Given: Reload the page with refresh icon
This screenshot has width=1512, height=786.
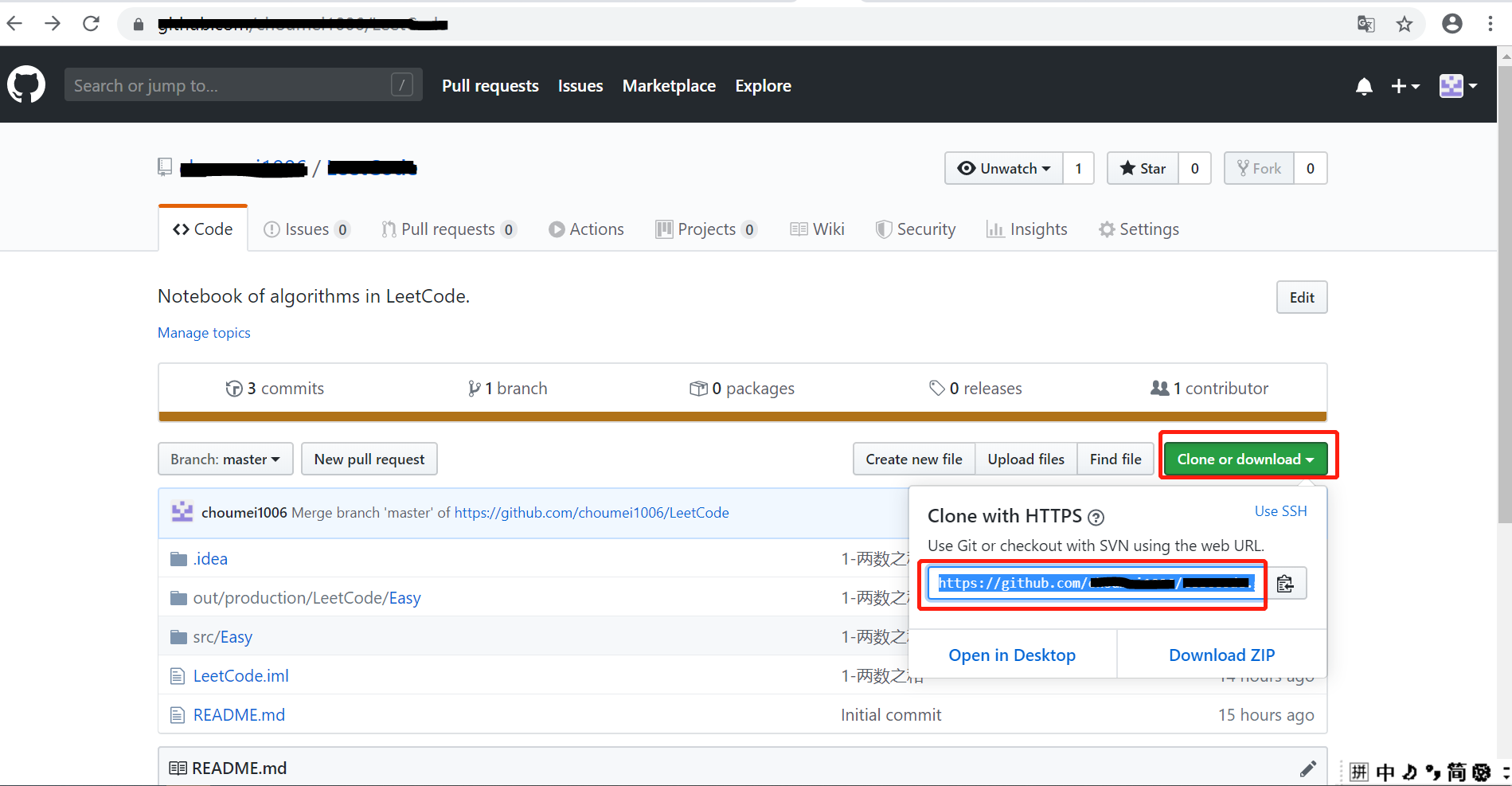Looking at the screenshot, I should pos(91,23).
